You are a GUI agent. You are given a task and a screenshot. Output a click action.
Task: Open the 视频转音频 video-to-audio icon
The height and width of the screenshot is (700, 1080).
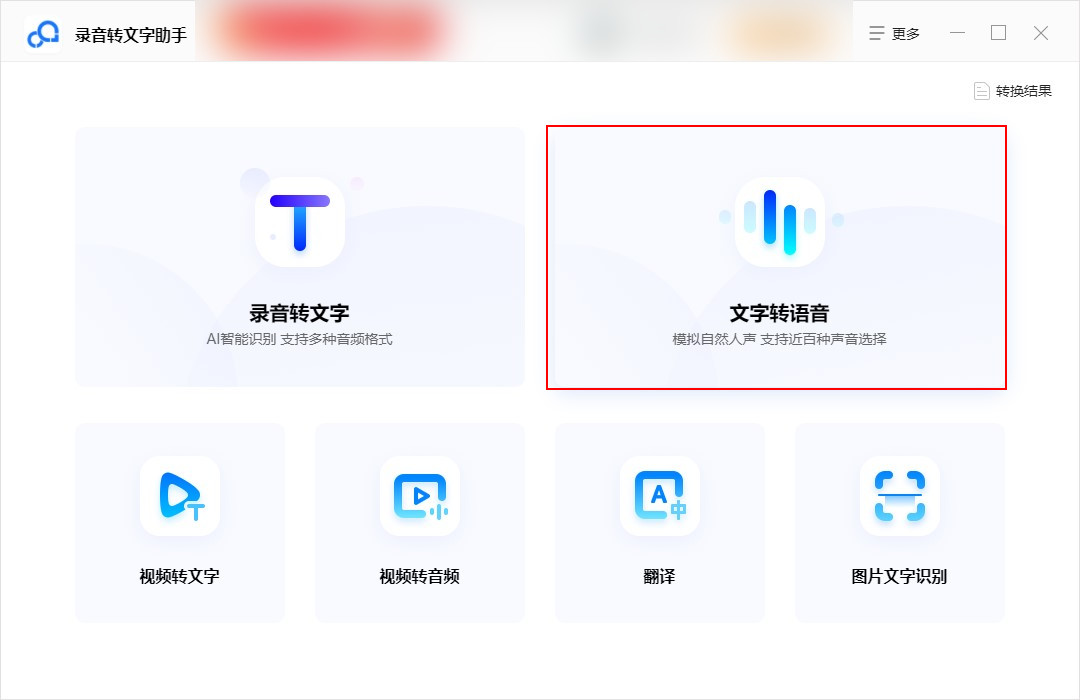[x=419, y=497]
